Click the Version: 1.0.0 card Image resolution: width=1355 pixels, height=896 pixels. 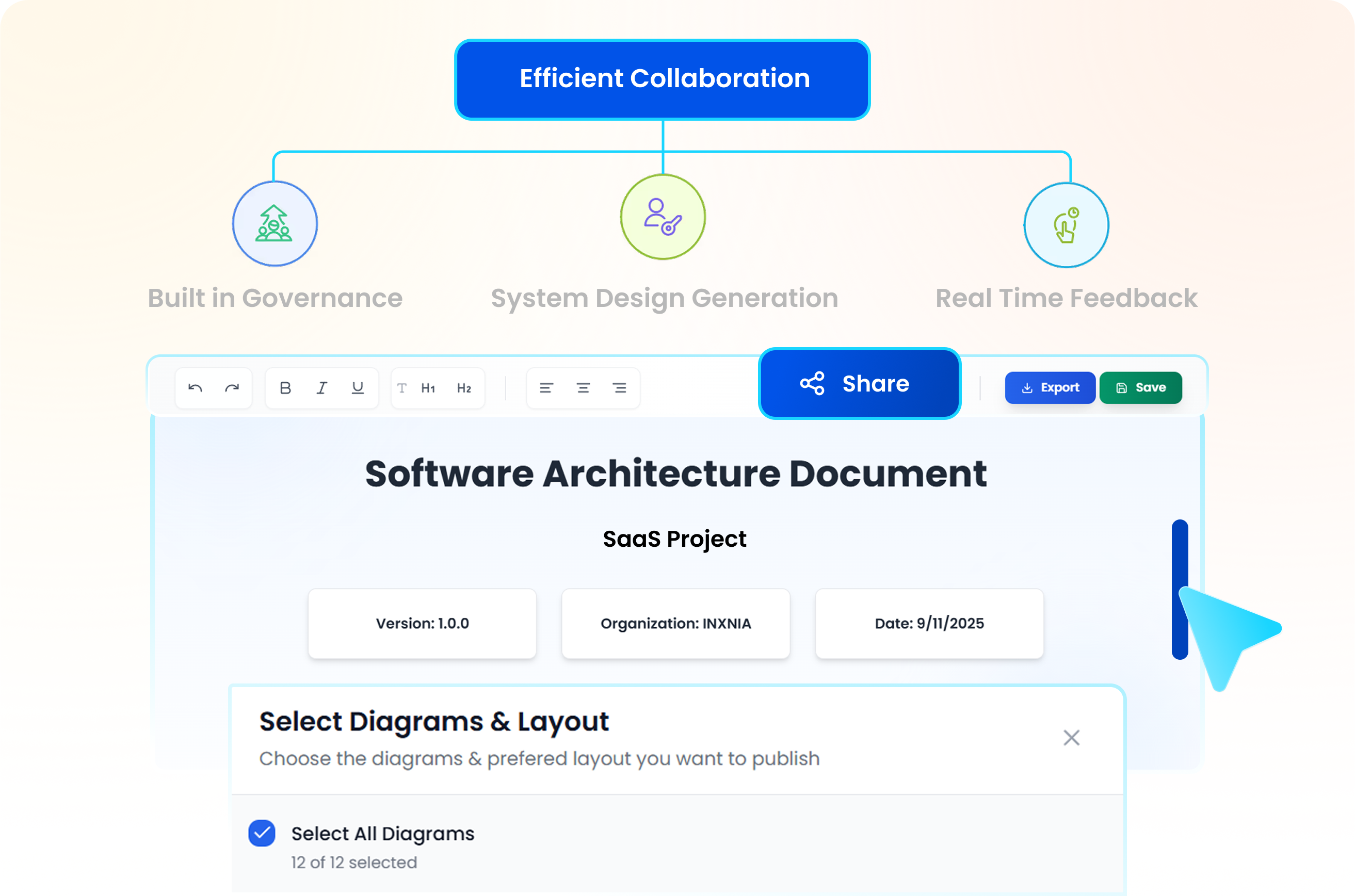[422, 624]
